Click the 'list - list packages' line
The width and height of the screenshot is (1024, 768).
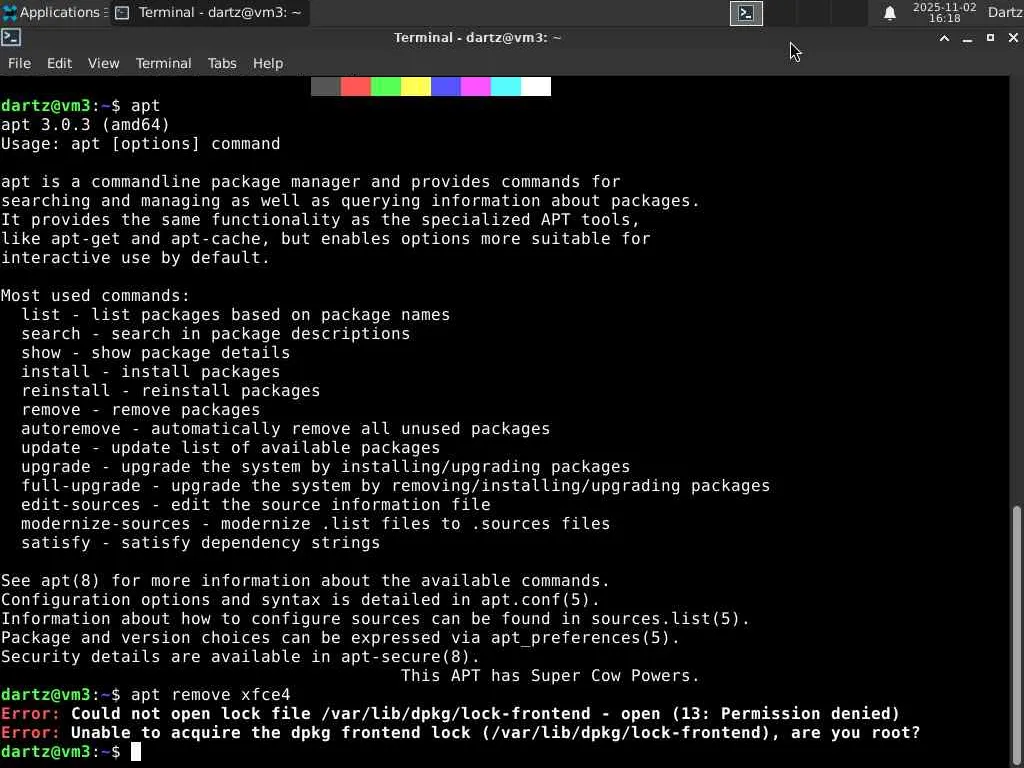pyautogui.click(x=236, y=315)
